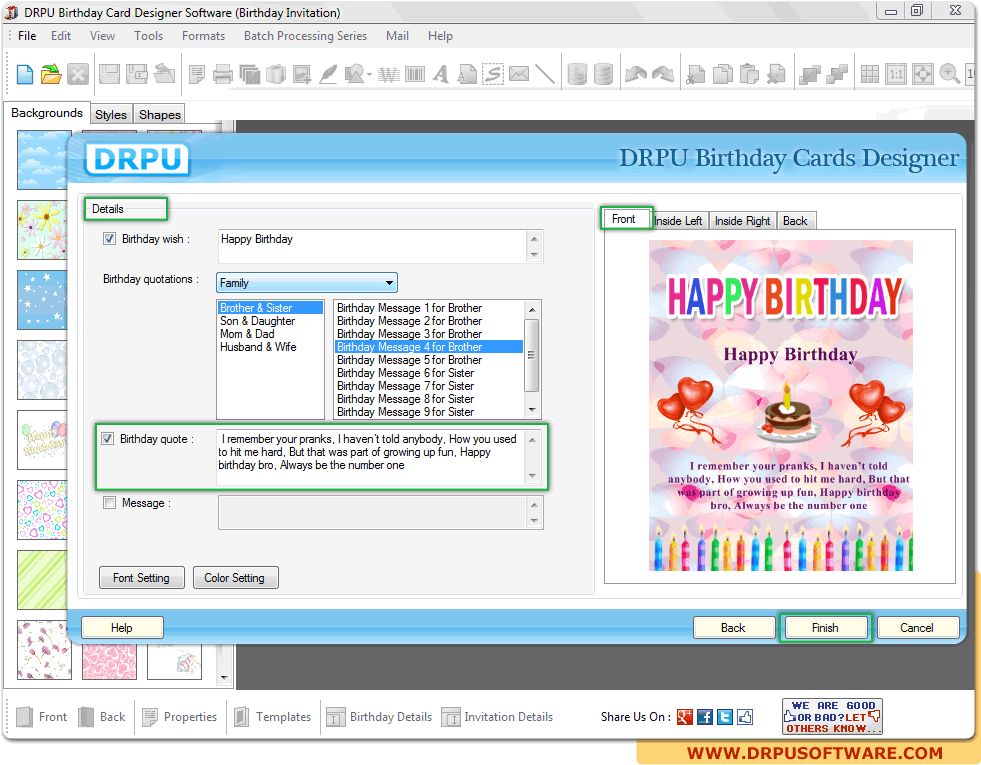Open the shapes tool dropdown arrow
The width and height of the screenshot is (981, 765).
369,75
